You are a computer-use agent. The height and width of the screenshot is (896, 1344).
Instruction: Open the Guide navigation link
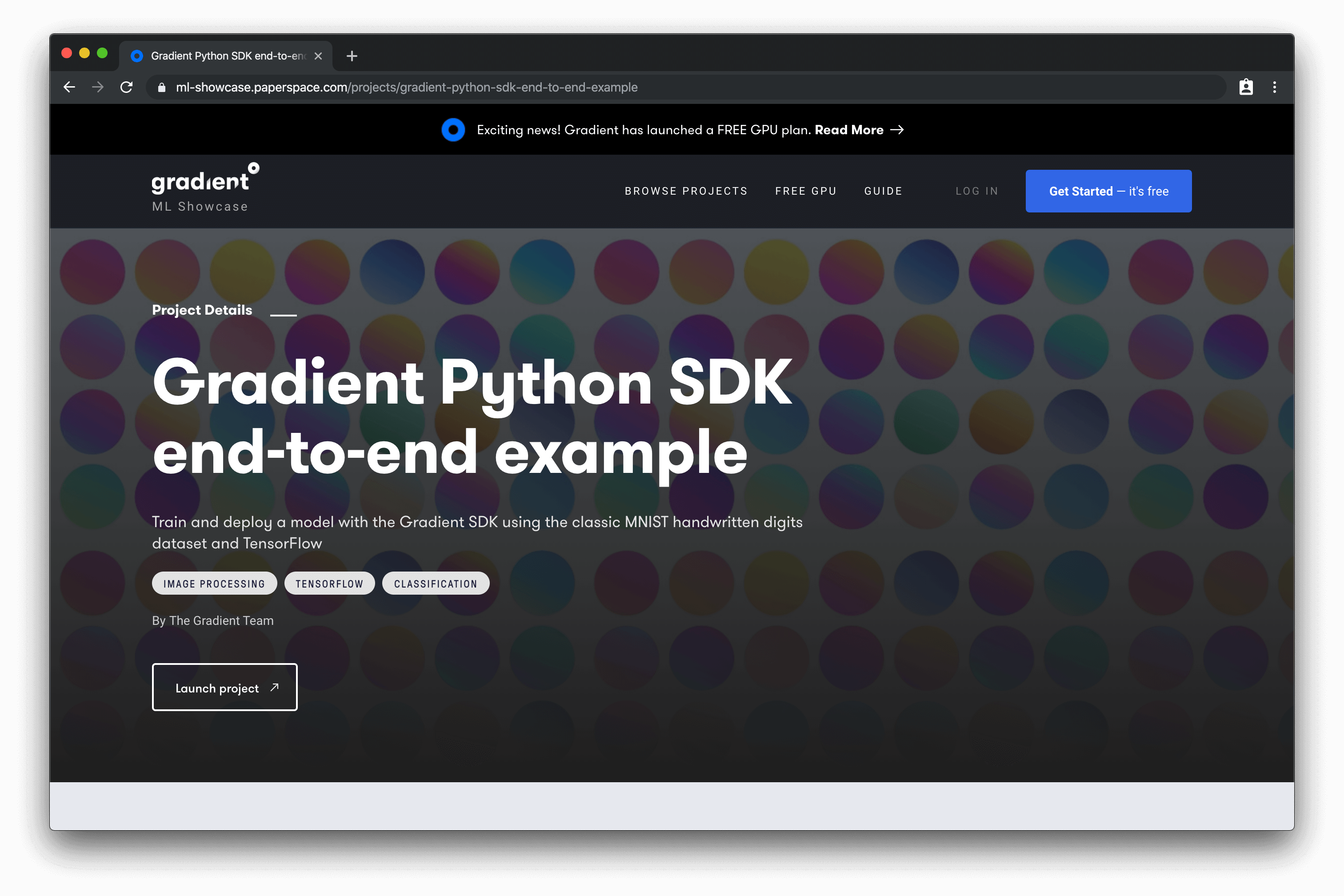click(883, 191)
